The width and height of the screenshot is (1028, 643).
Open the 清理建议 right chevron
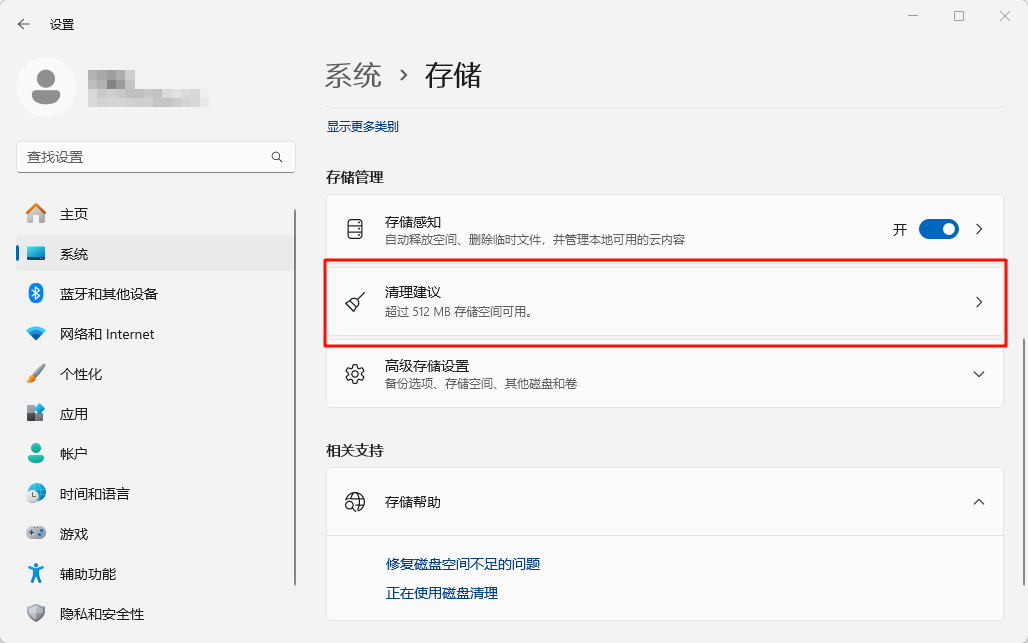979,302
